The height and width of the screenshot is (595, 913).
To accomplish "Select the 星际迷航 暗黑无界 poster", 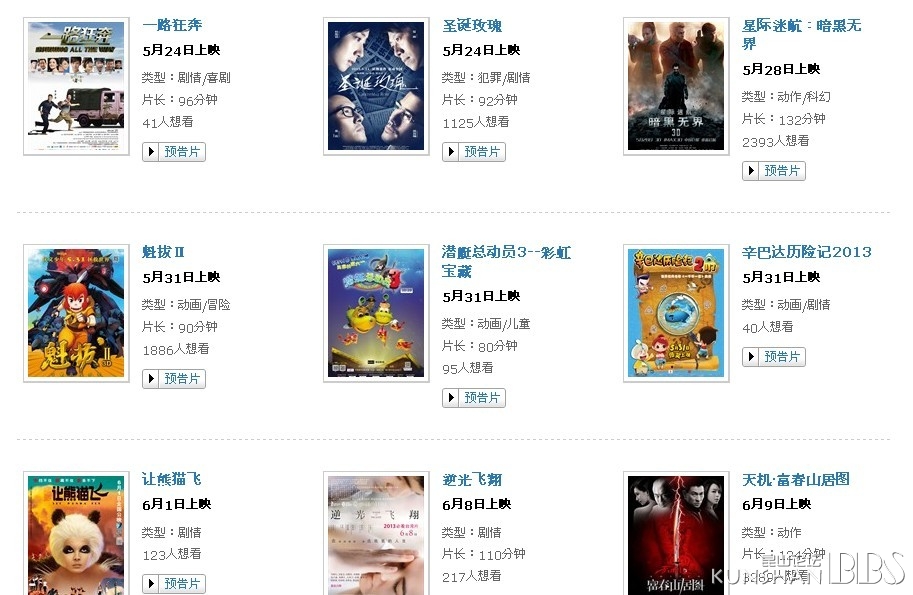I will tap(676, 86).
